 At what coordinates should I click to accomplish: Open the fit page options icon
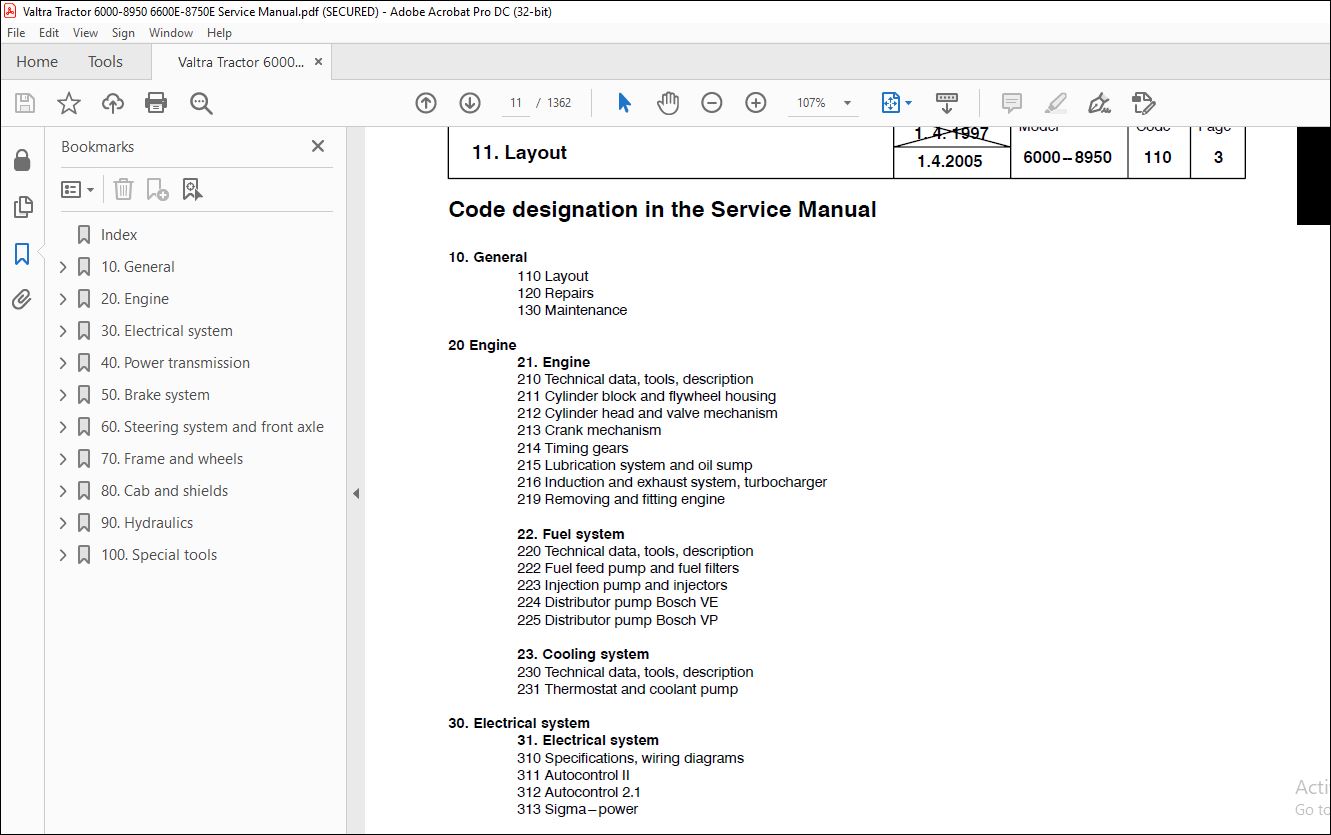(896, 103)
